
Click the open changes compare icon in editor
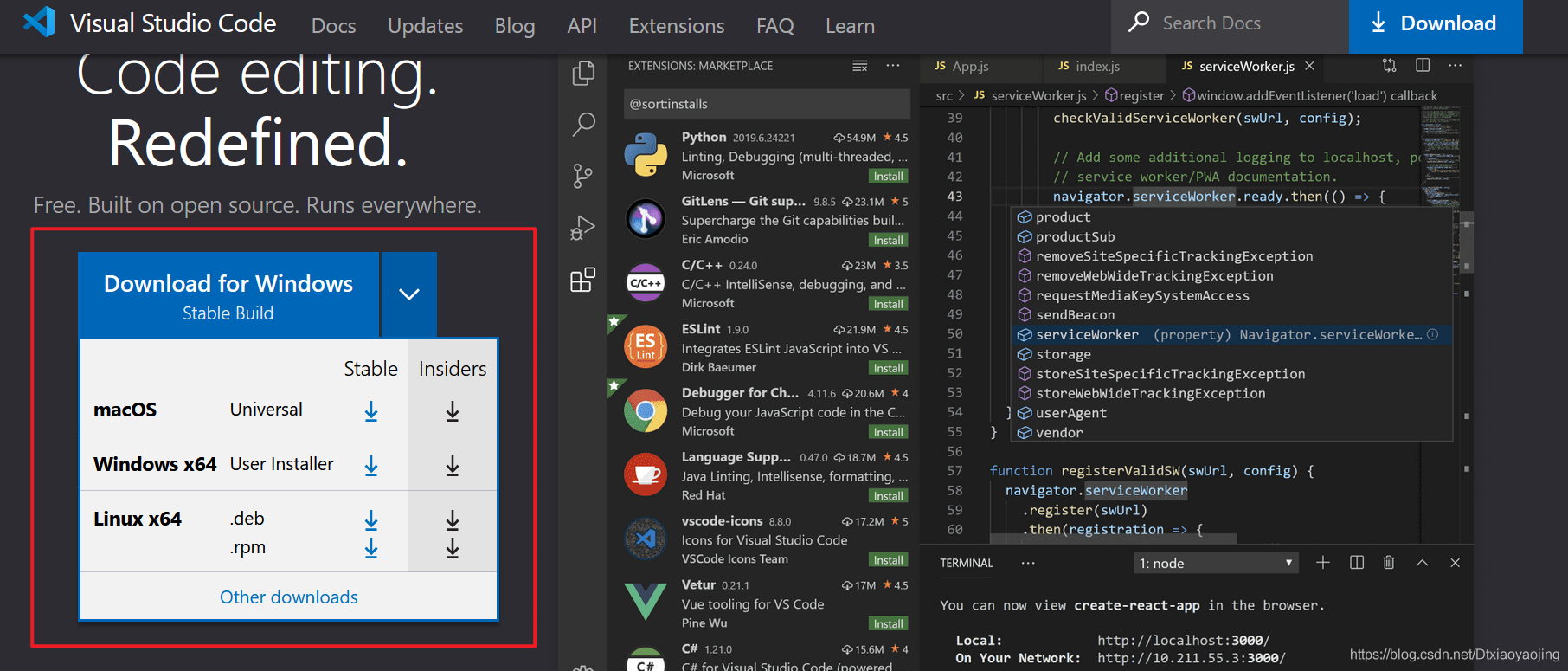1390,66
